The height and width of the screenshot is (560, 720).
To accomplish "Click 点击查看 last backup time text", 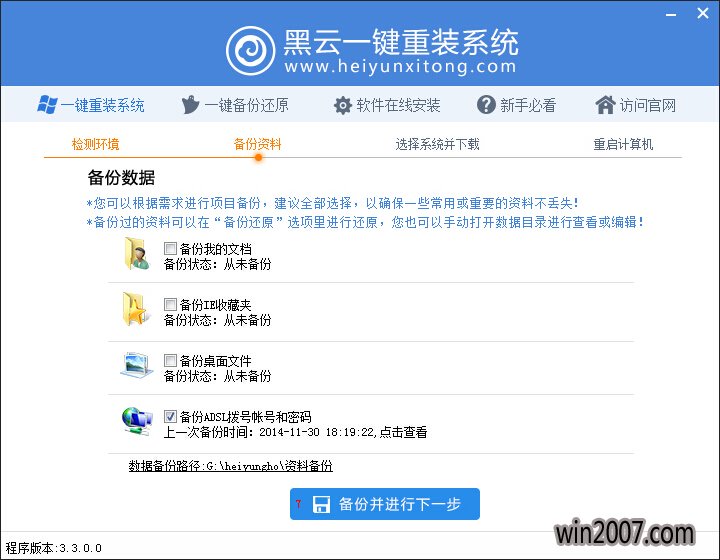I will tap(404, 432).
